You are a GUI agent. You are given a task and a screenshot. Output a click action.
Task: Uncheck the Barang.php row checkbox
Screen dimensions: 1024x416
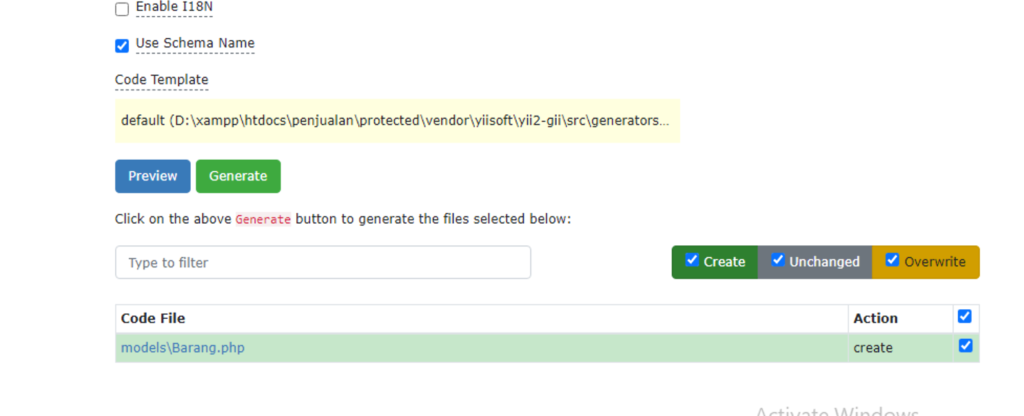click(965, 345)
